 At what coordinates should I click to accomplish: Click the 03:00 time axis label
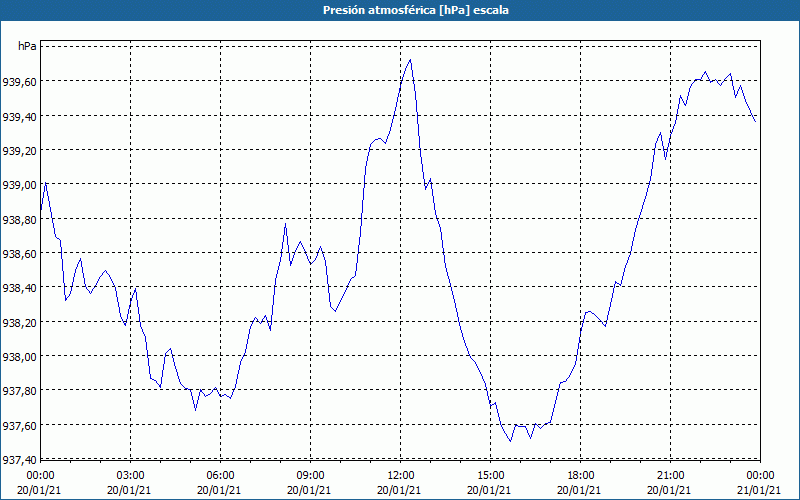pos(131,476)
